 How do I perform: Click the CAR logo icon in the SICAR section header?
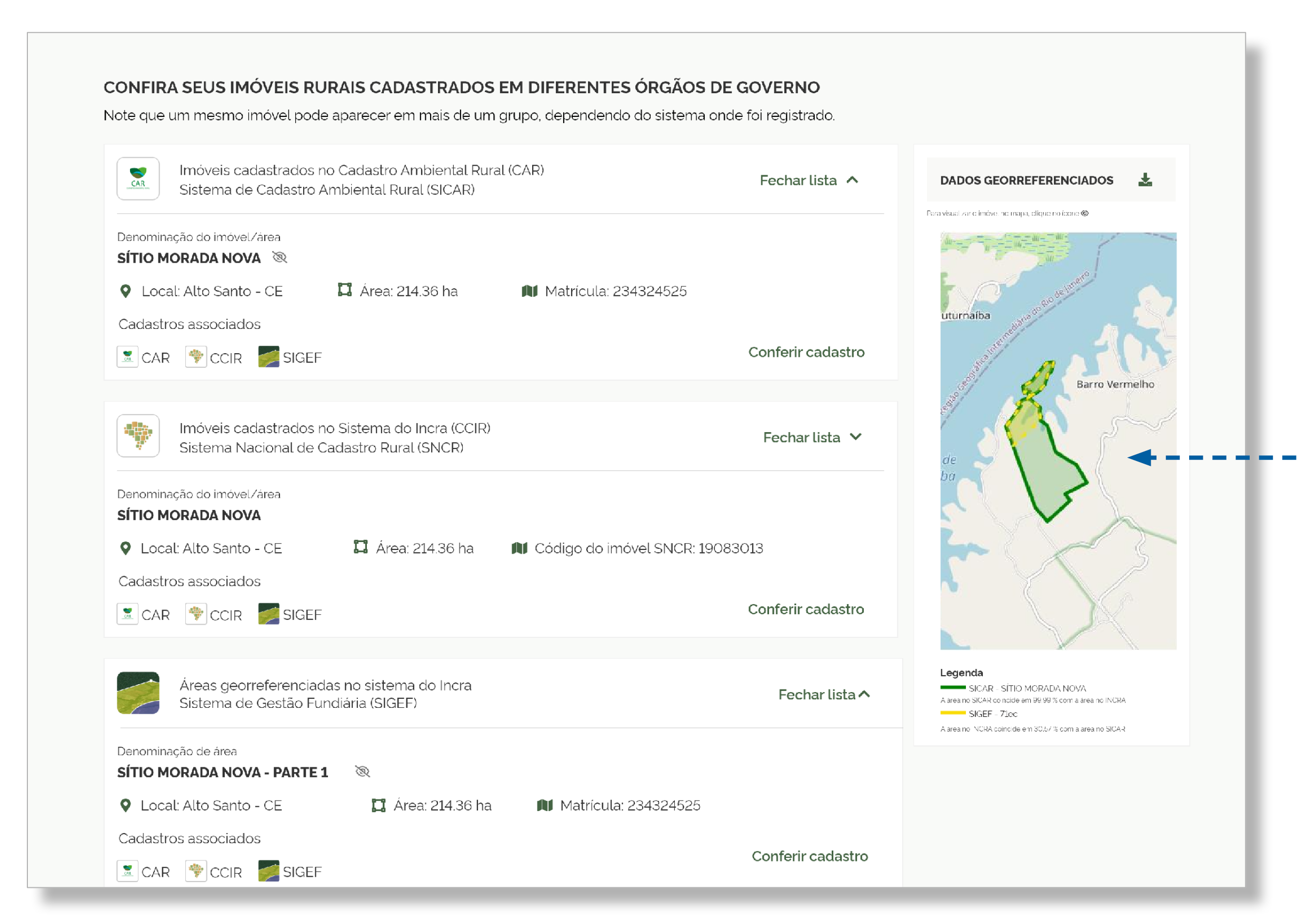pos(138,179)
